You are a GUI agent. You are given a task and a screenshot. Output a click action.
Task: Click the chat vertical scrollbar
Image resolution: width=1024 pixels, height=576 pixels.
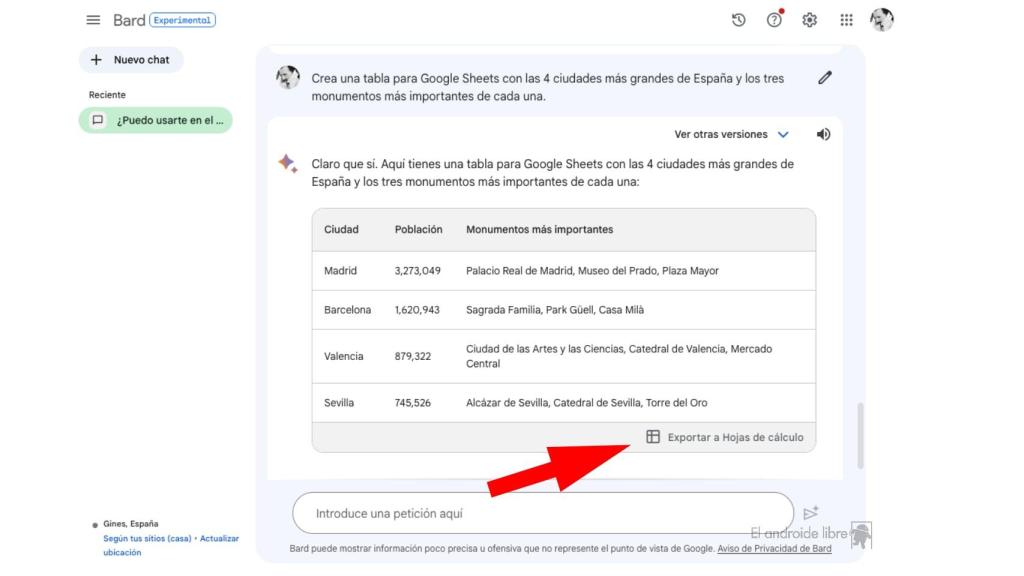[x=861, y=436]
